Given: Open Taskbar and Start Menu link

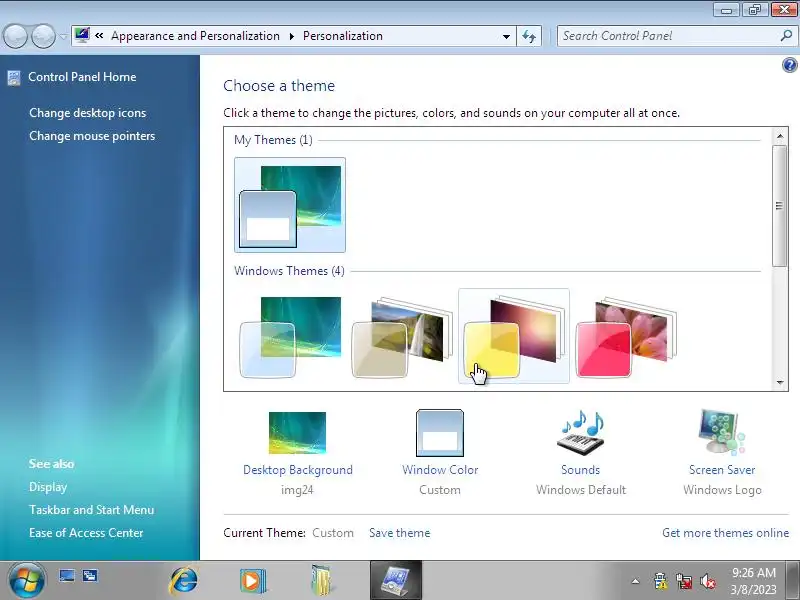Looking at the screenshot, I should 91,510.
